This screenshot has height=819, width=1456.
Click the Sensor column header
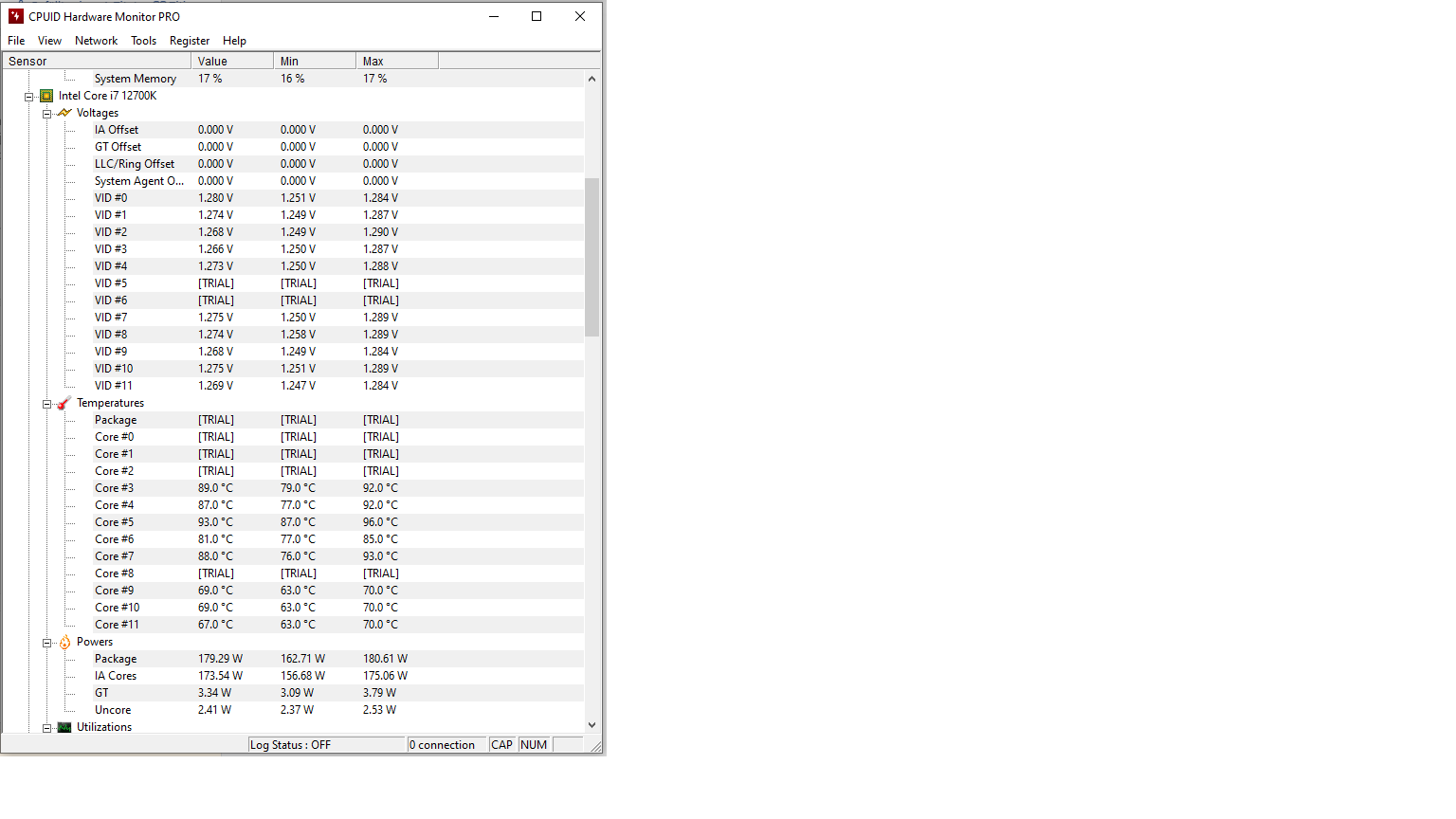[97, 61]
